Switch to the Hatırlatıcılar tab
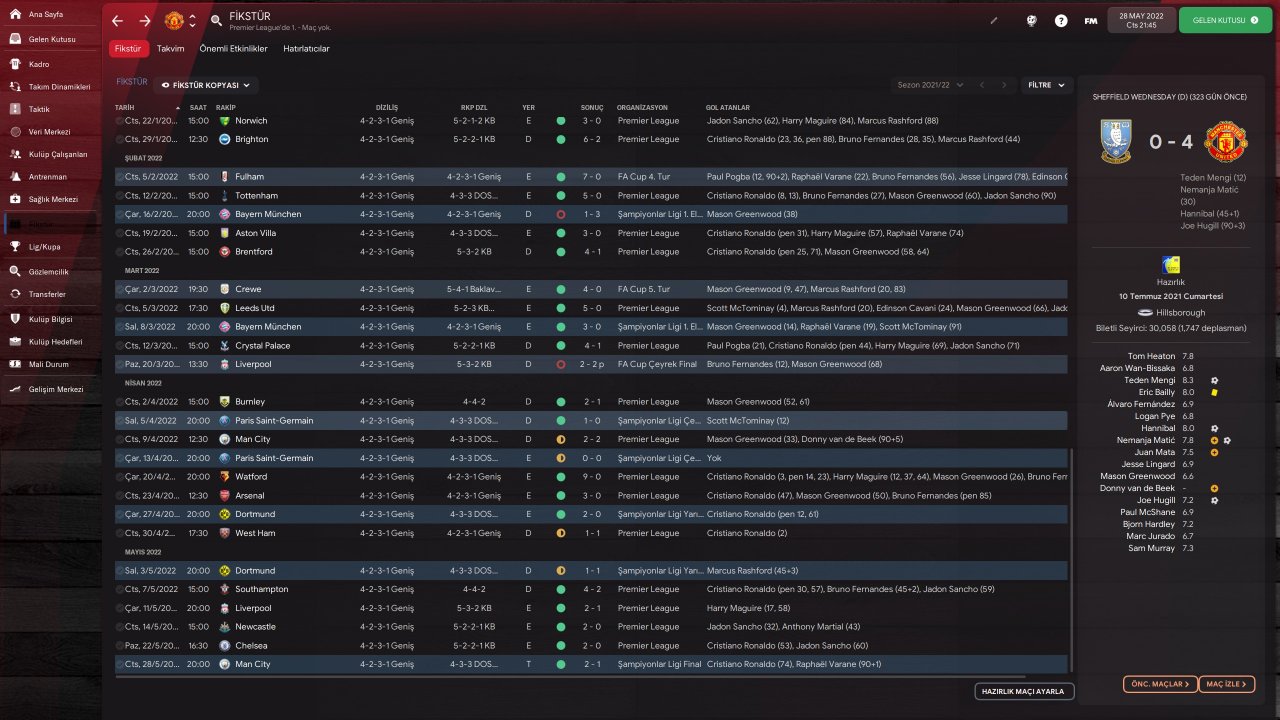 click(x=306, y=48)
